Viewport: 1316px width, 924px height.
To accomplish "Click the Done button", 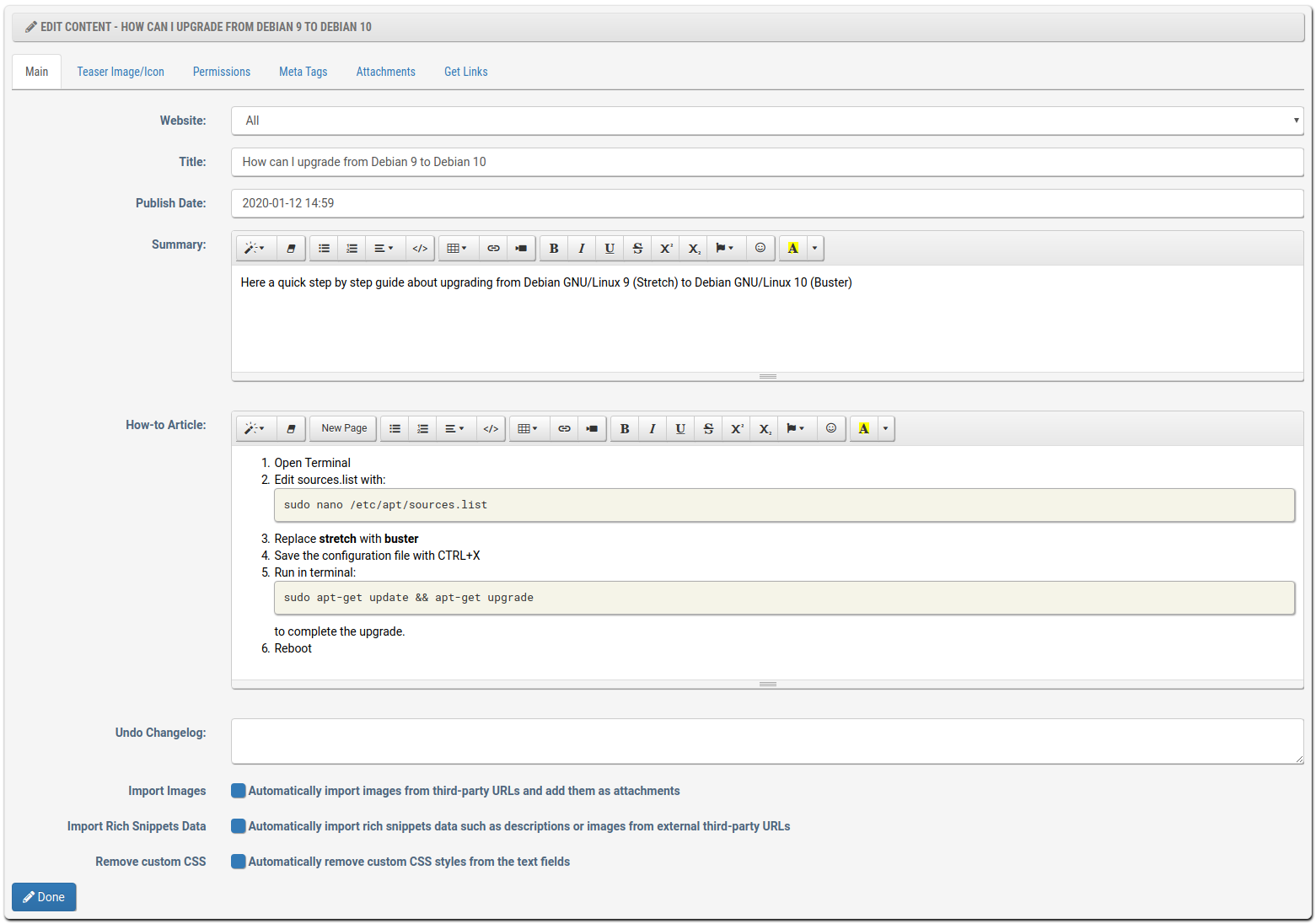I will (x=44, y=897).
